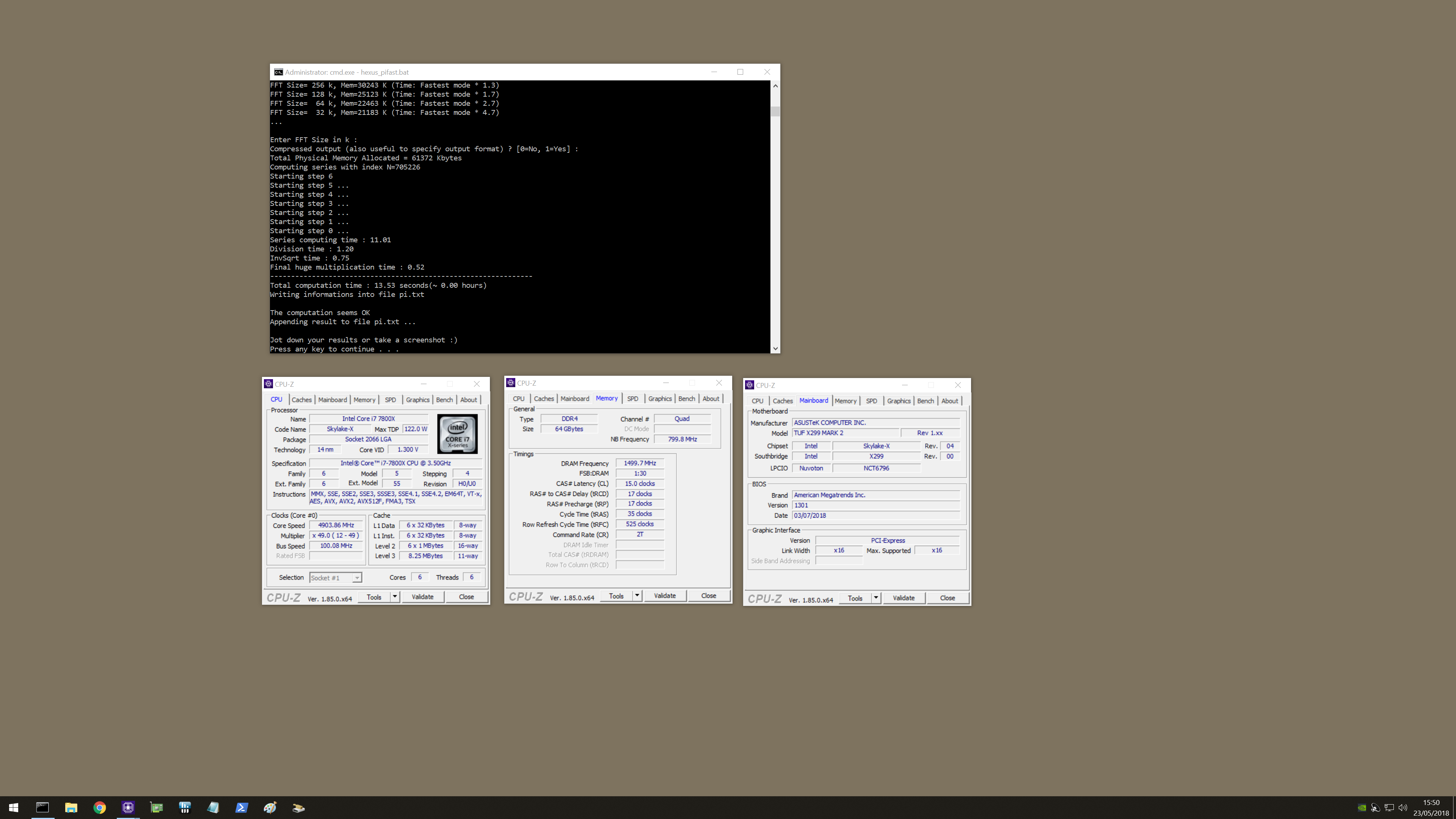The width and height of the screenshot is (1456, 819).
Task: Switch to Memory tab in the Mainboard window
Action: [846, 401]
